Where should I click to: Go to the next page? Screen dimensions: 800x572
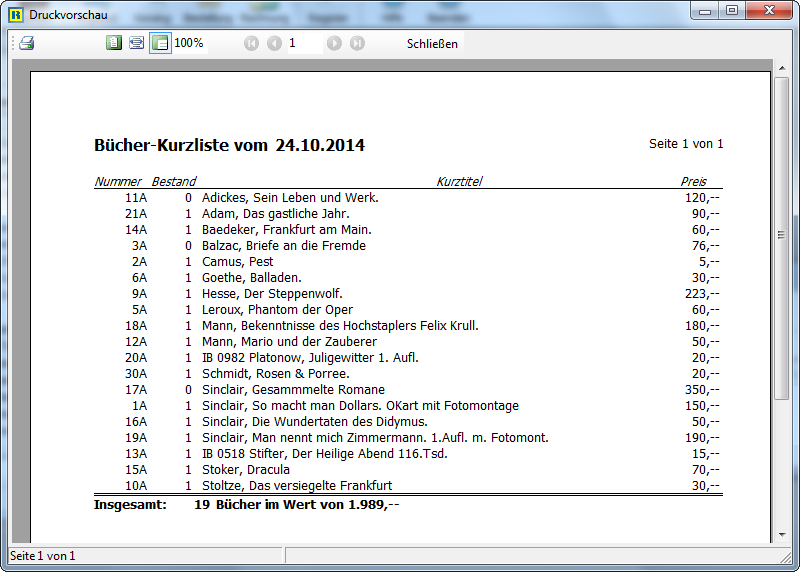tap(334, 43)
